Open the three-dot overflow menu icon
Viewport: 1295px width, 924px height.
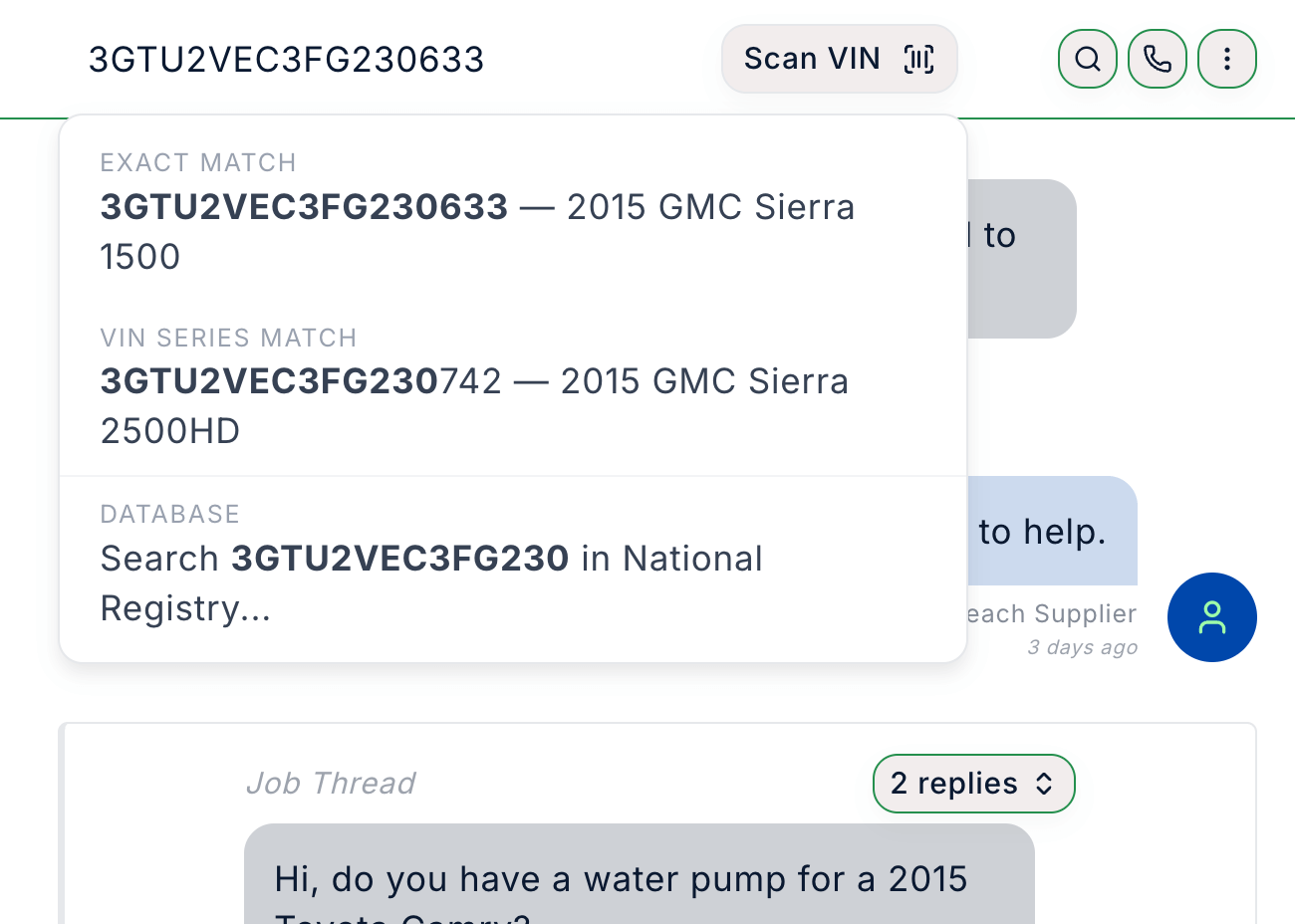[x=1226, y=59]
